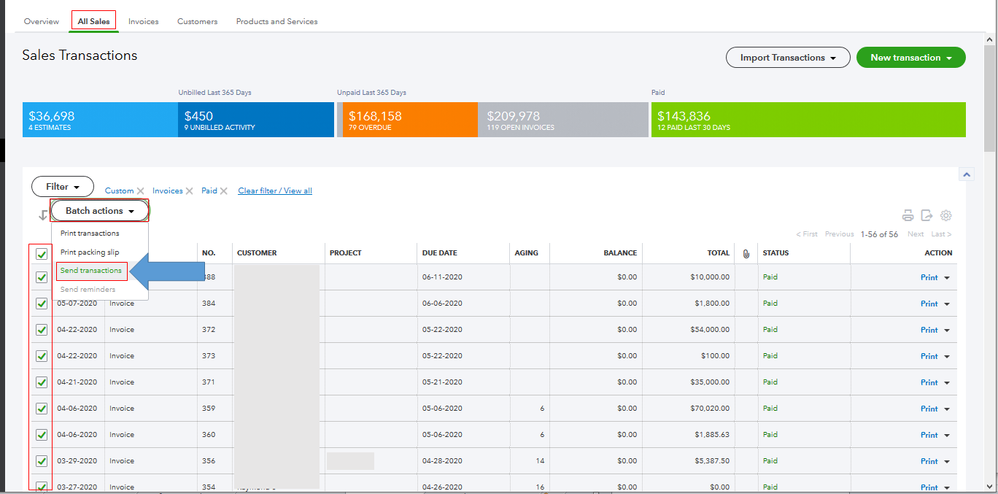
Task: Switch to the Customers tab
Action: 197,21
